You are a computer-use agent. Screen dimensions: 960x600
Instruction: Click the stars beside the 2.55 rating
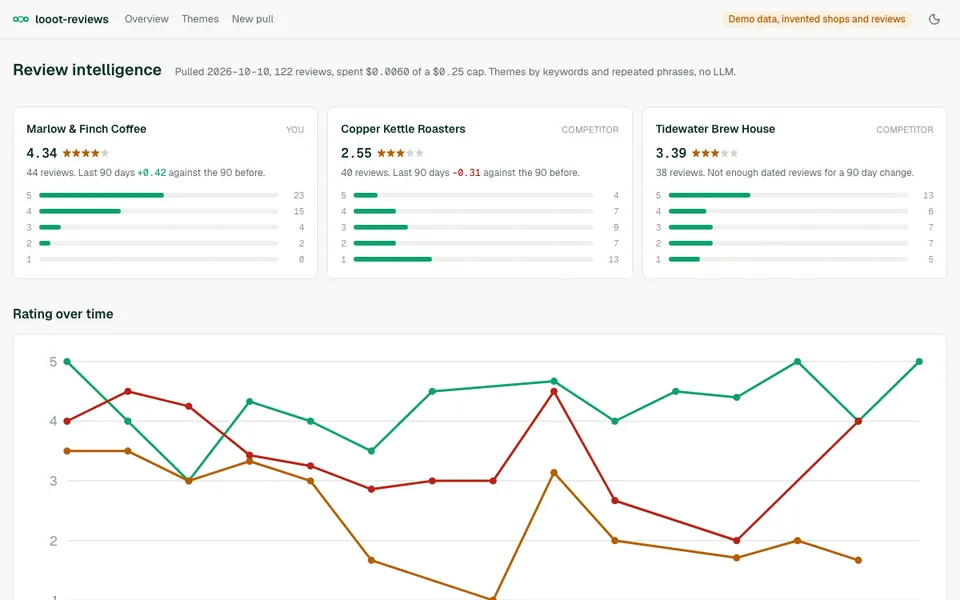coord(400,153)
